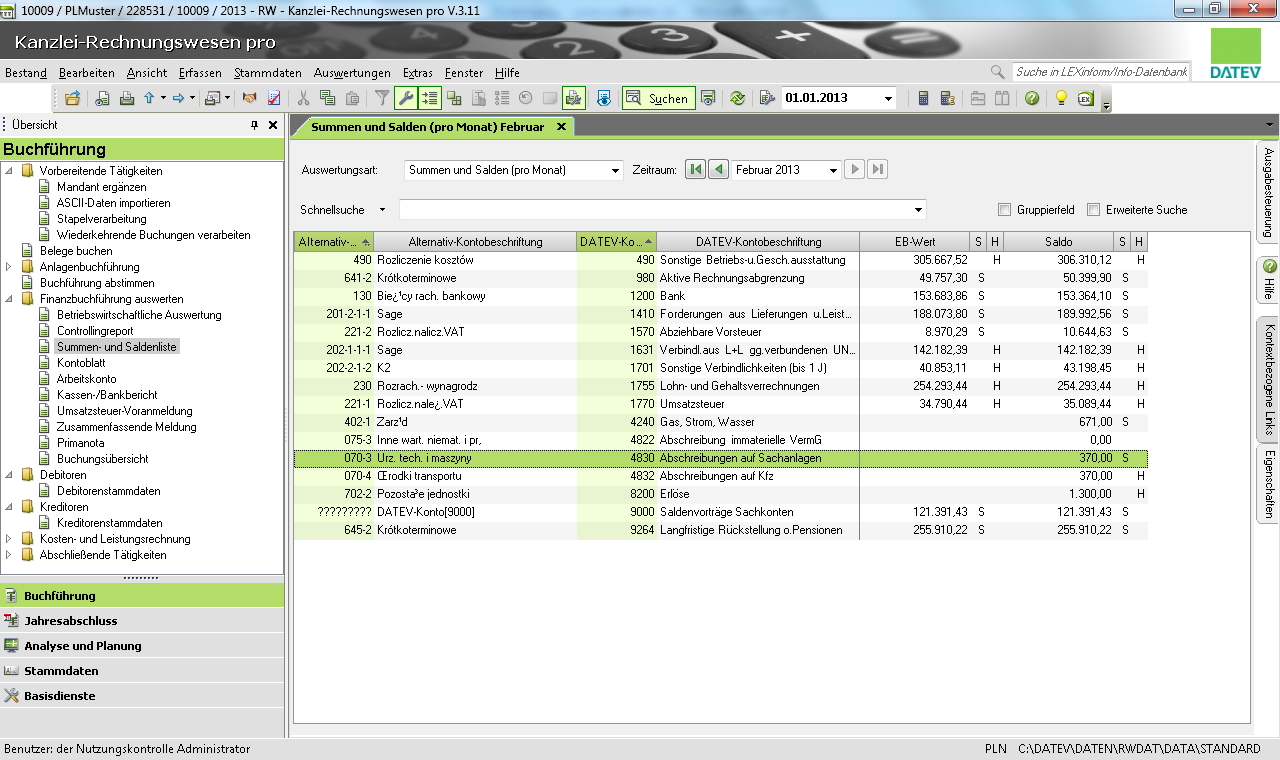Toggle the highlighted wrench tool icon
This screenshot has width=1280, height=760.
406,98
